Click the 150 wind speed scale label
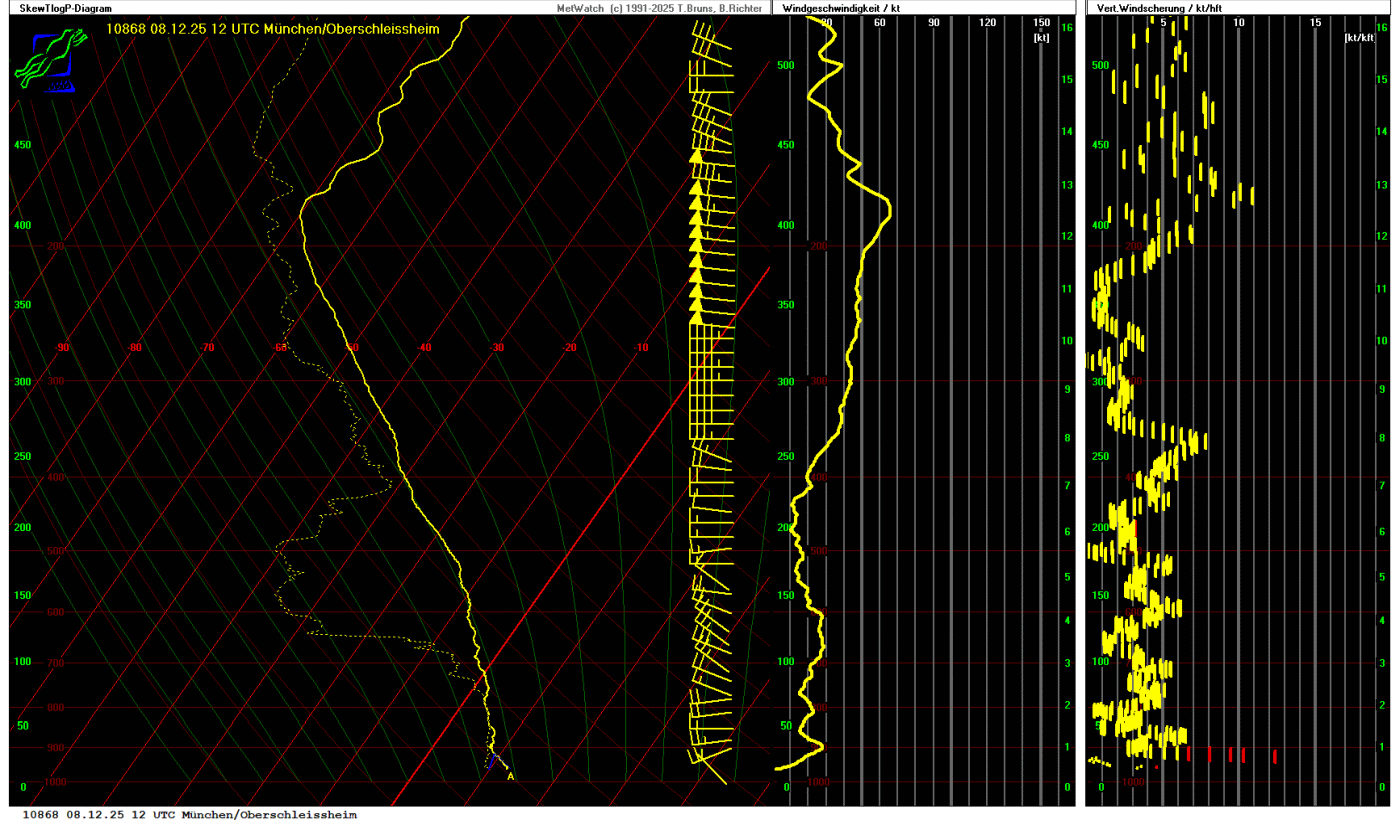This screenshot has width=1400, height=825. [x=1041, y=23]
